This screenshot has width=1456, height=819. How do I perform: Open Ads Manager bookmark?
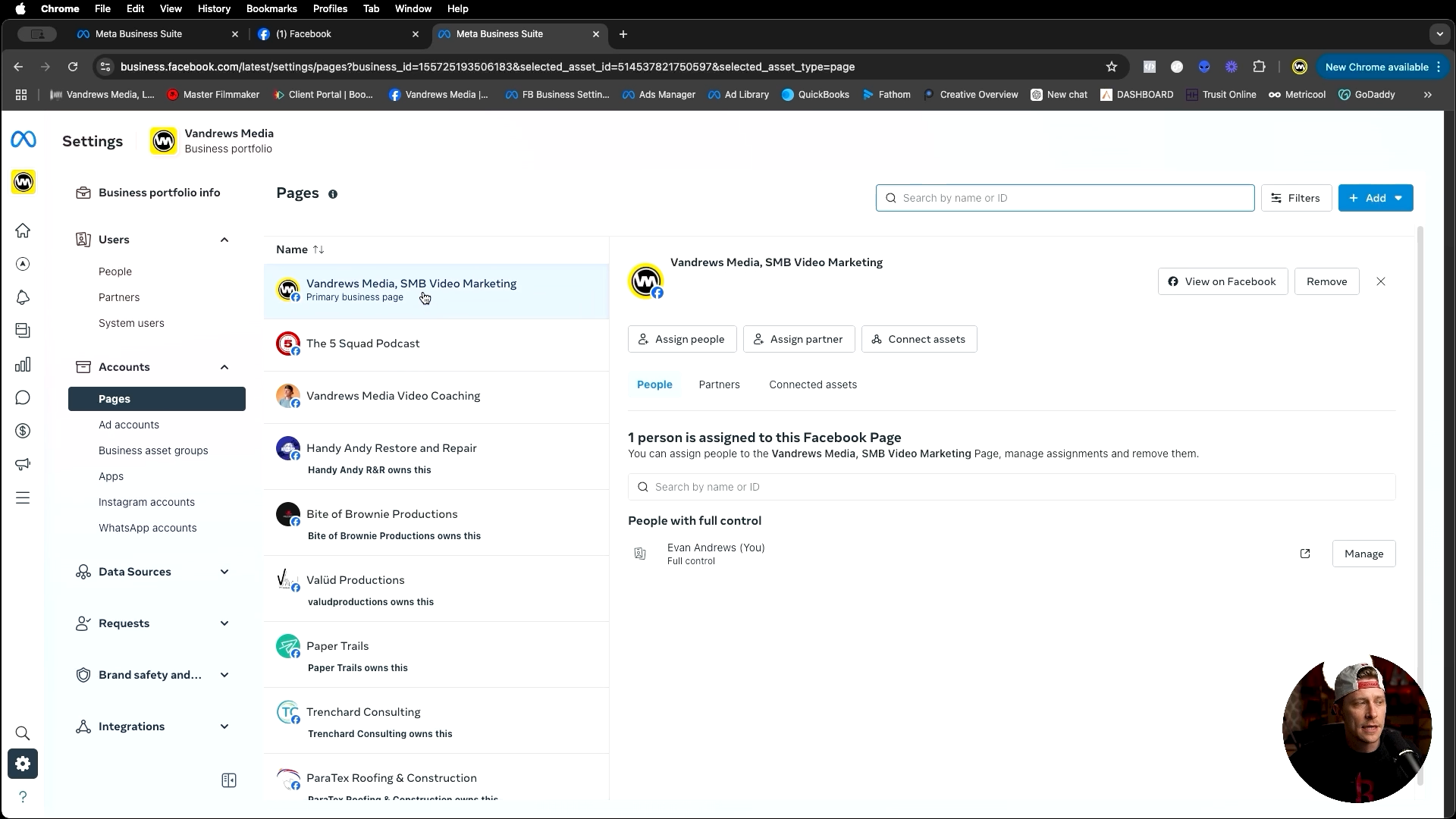pyautogui.click(x=658, y=95)
